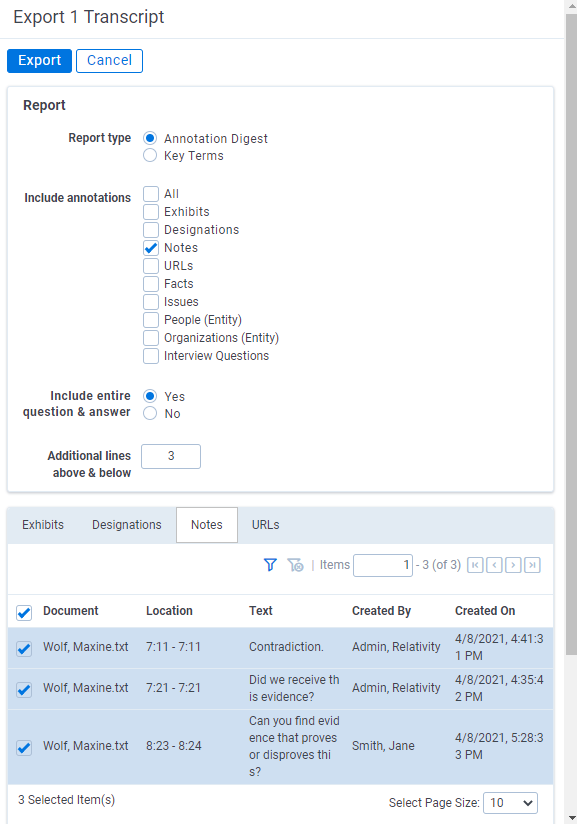Switch to the Designations tab
This screenshot has width=577, height=824.
tap(127, 524)
